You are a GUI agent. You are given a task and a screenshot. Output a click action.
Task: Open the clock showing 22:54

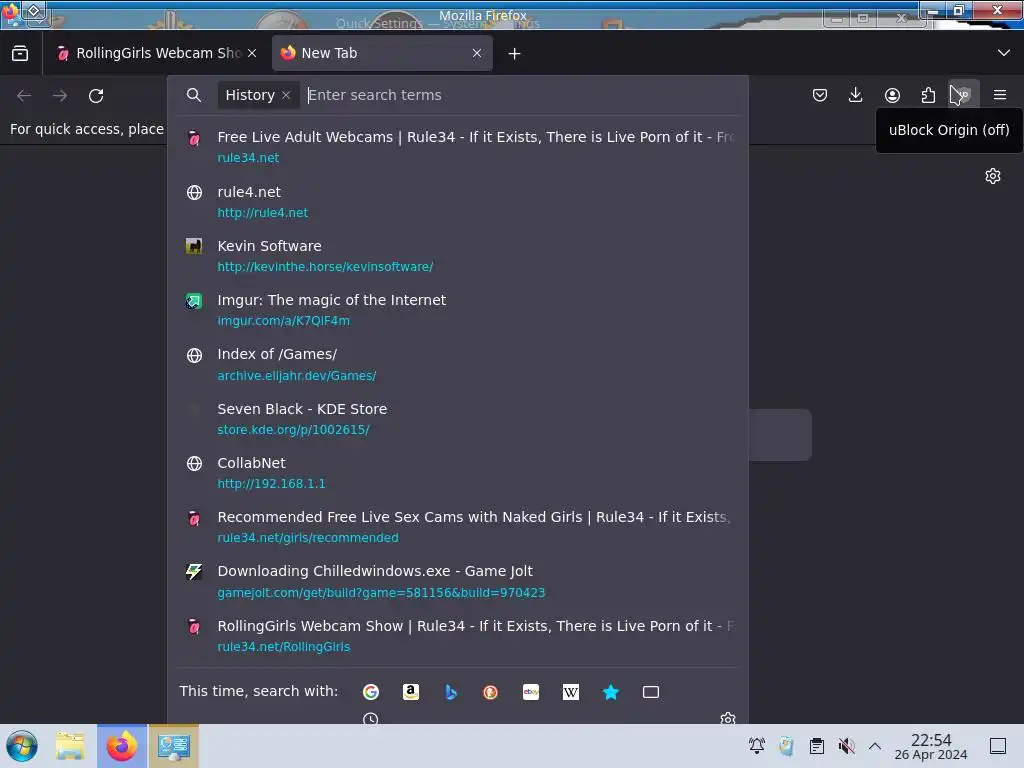931,746
